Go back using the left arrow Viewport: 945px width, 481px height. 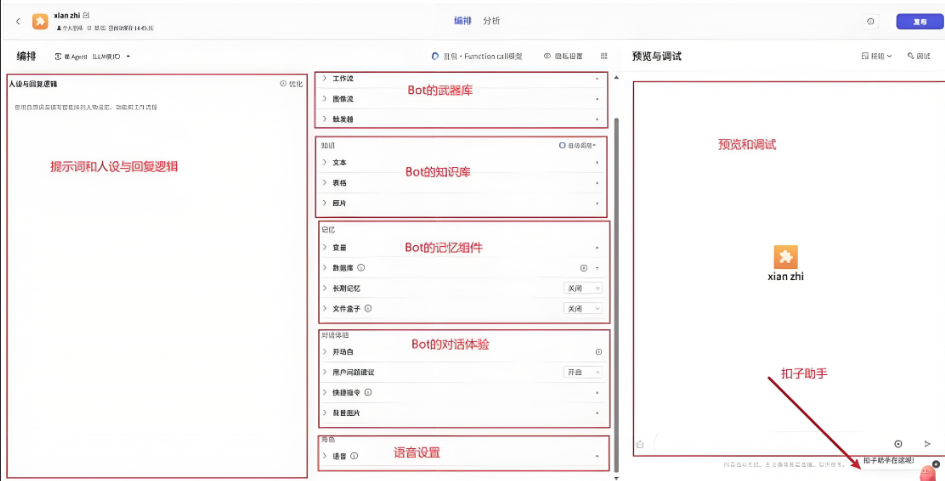point(18,21)
